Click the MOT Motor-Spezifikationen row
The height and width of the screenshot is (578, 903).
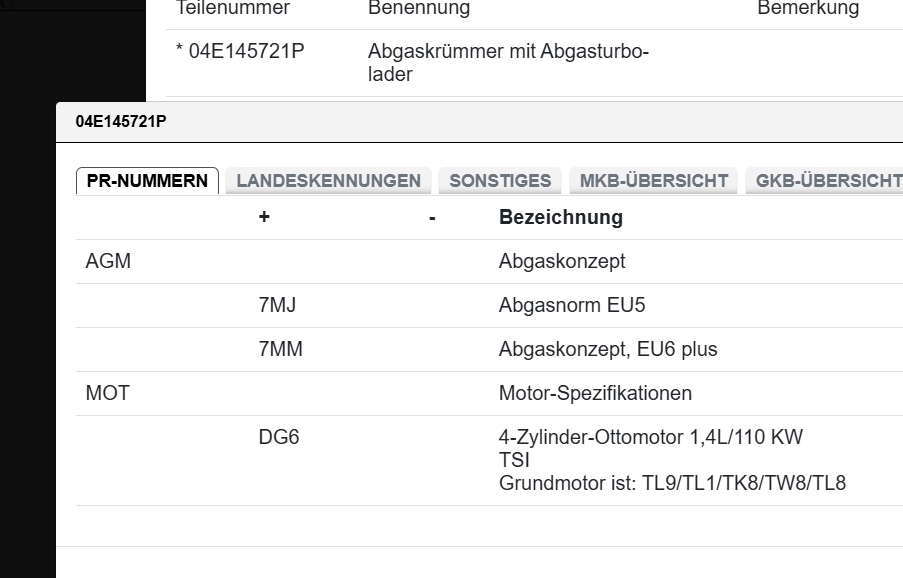point(107,393)
